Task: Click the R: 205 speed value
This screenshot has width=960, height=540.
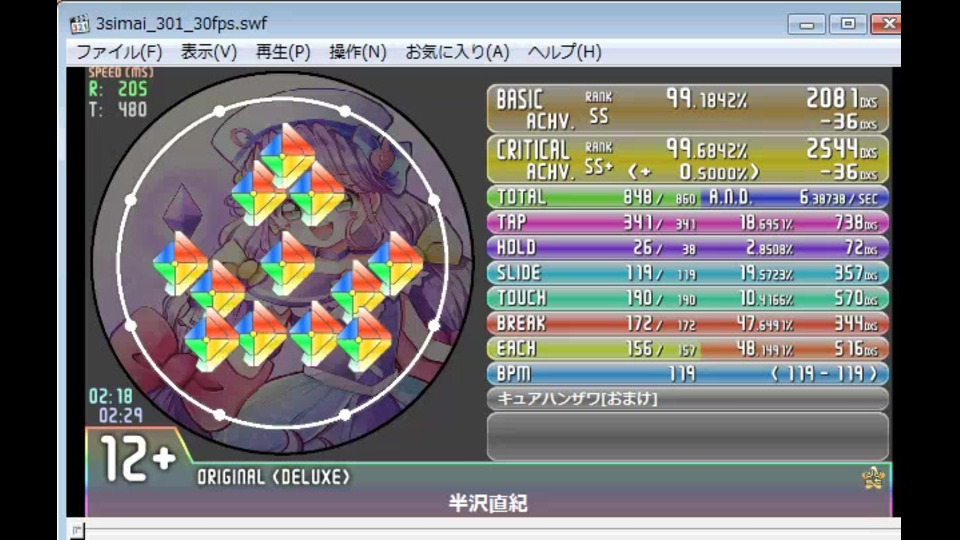Action: click(x=118, y=89)
